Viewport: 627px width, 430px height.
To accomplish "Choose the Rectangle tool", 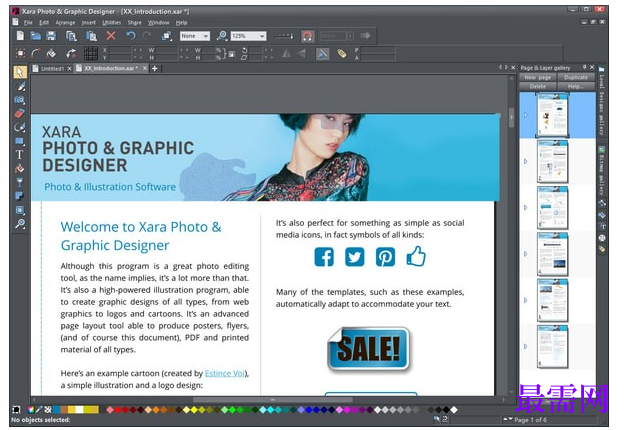I will 20,141.
